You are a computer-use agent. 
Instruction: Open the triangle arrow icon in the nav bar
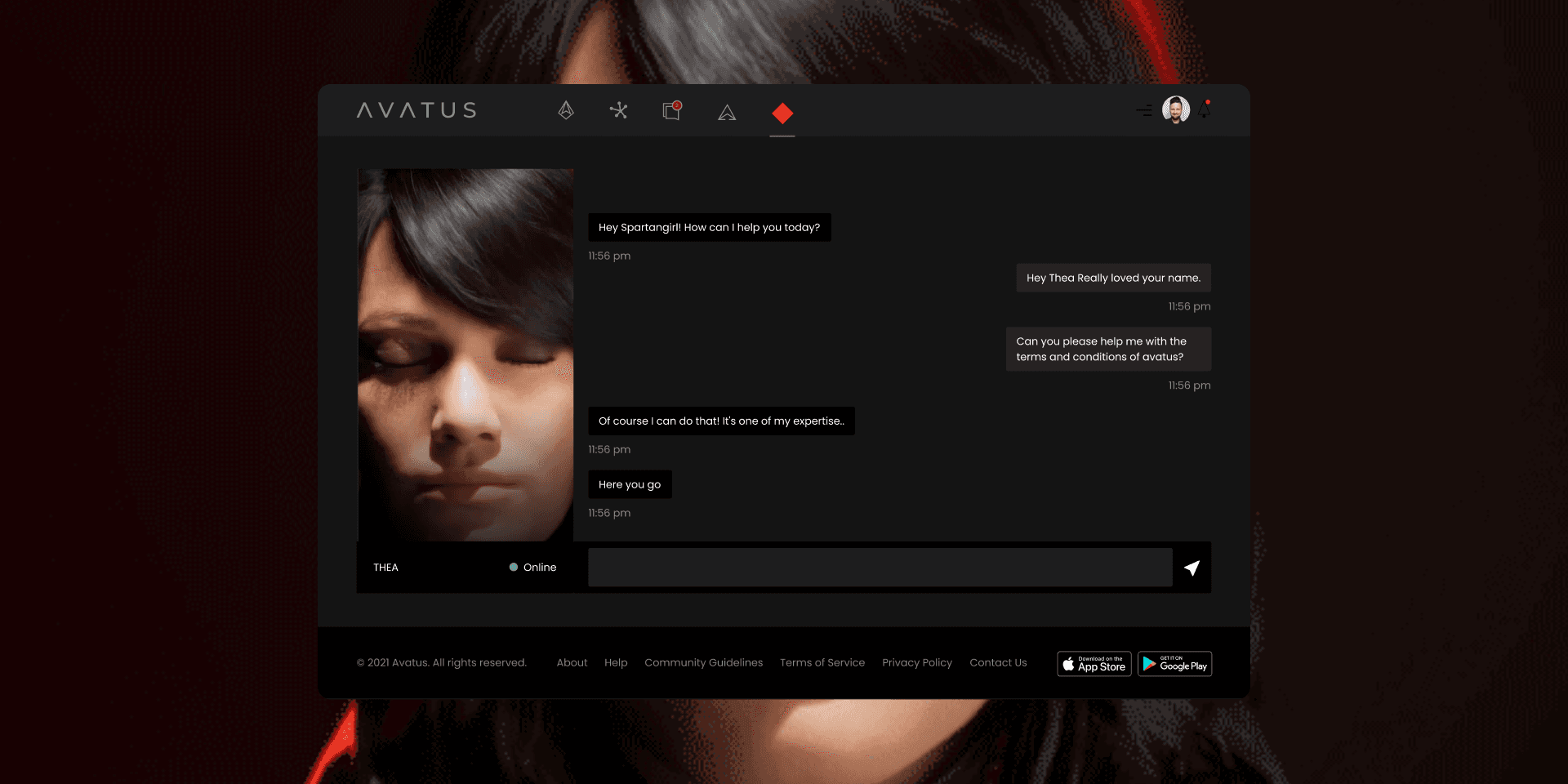[727, 113]
